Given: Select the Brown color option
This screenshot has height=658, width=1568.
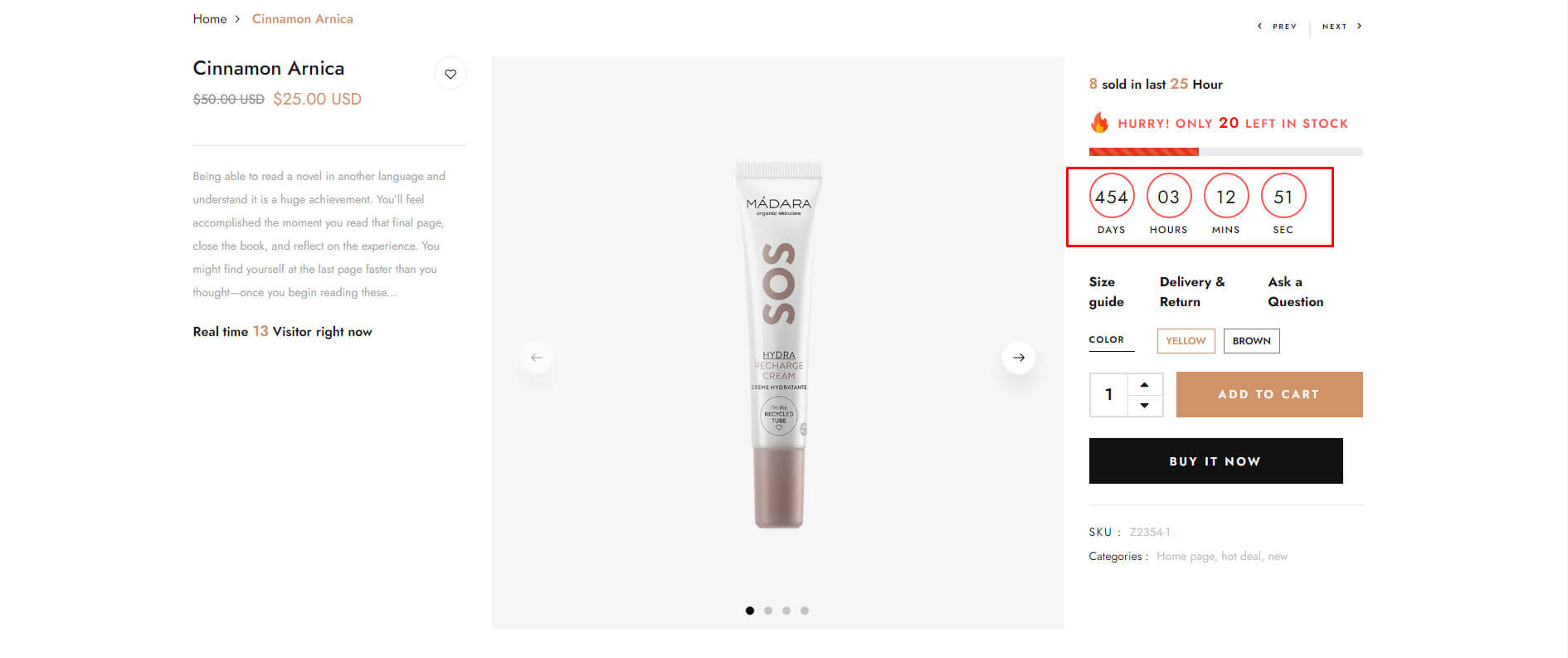Looking at the screenshot, I should (x=1251, y=341).
